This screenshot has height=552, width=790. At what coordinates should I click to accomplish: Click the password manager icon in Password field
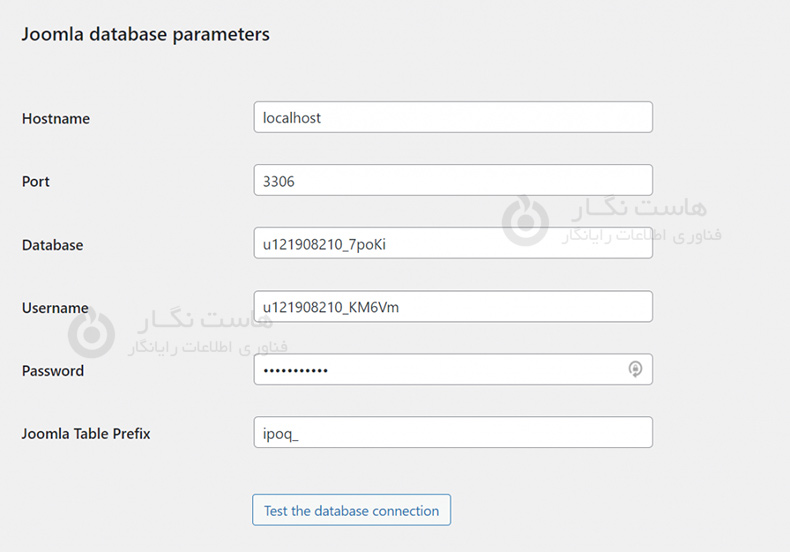point(635,369)
